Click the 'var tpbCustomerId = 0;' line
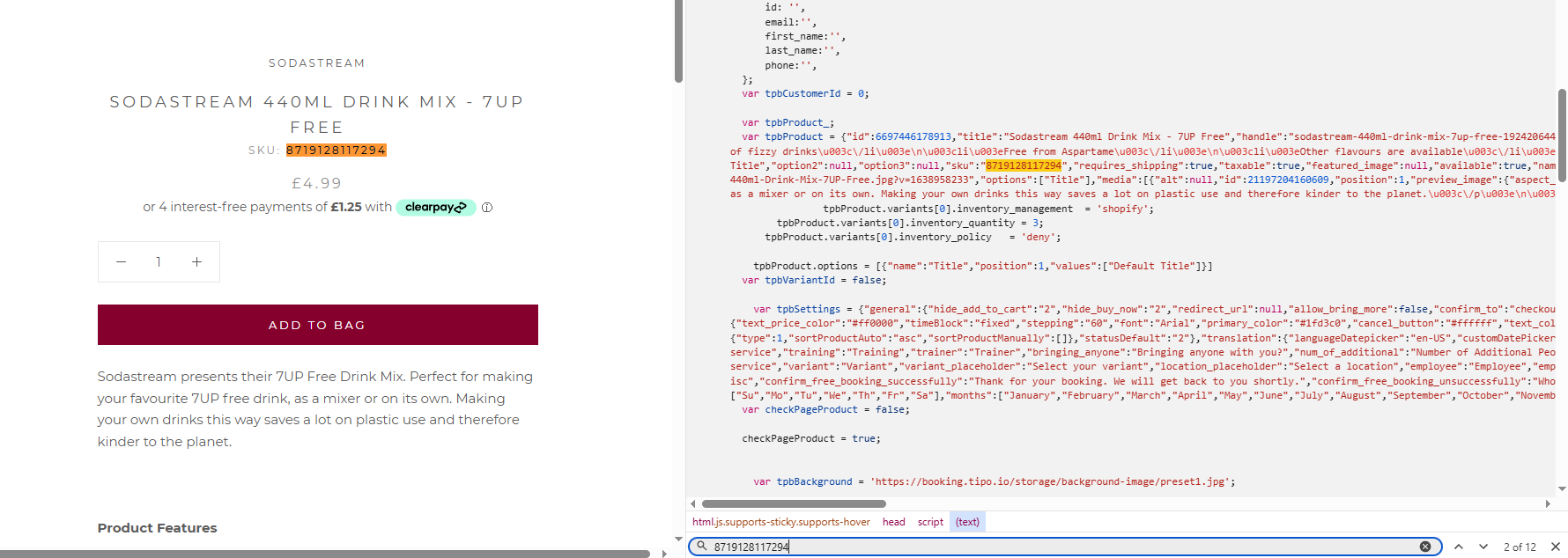The height and width of the screenshot is (558, 1568). coord(805,93)
